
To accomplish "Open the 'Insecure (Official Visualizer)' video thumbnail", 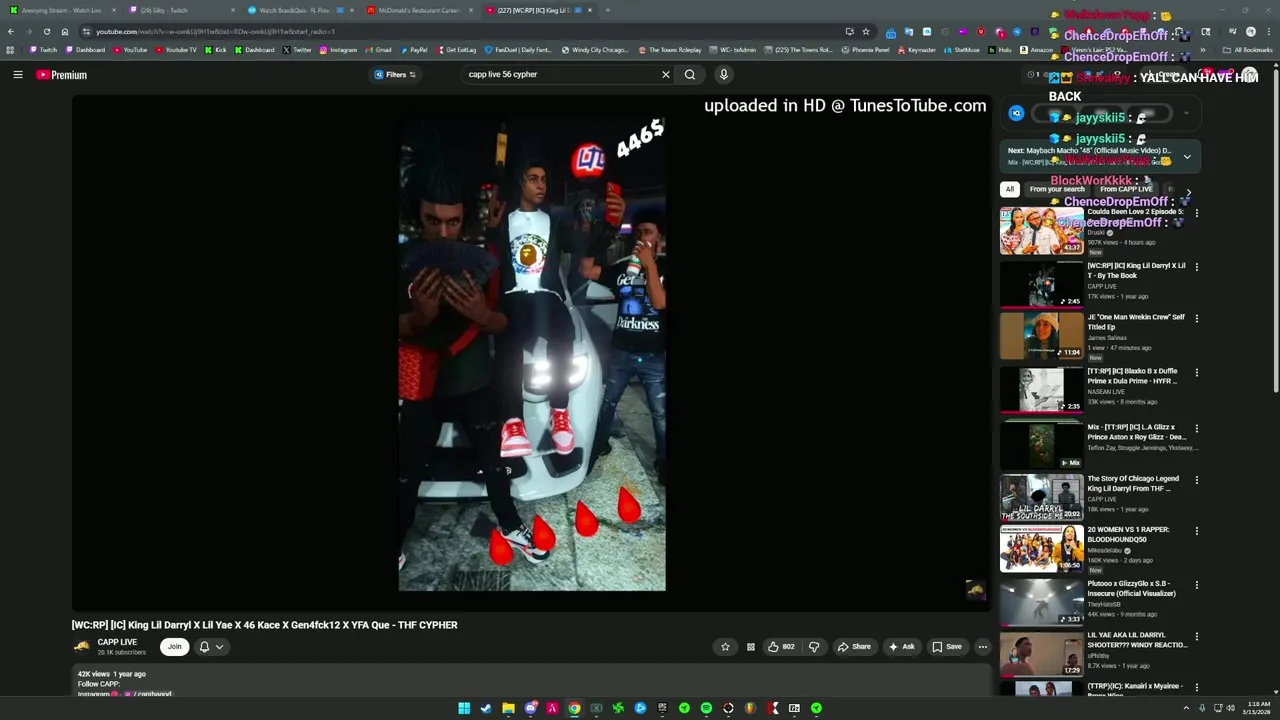I will [1041, 602].
